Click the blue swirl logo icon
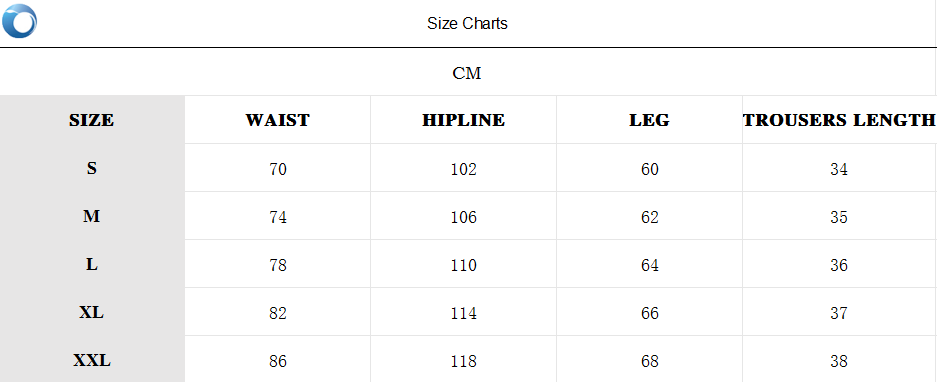Image resolution: width=937 pixels, height=382 pixels. point(19,21)
